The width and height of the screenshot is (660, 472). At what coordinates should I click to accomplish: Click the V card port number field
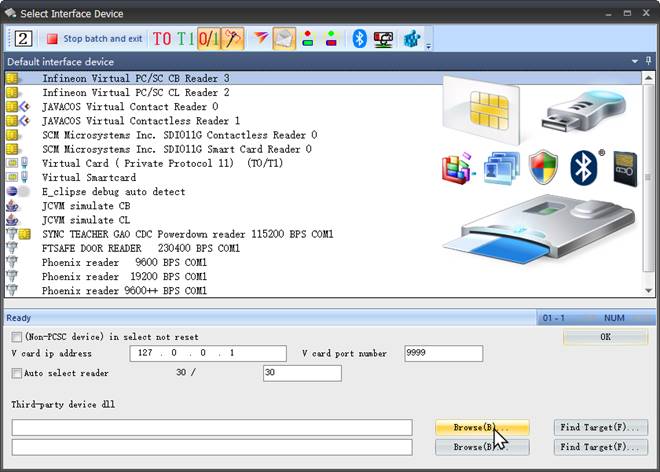coord(443,354)
